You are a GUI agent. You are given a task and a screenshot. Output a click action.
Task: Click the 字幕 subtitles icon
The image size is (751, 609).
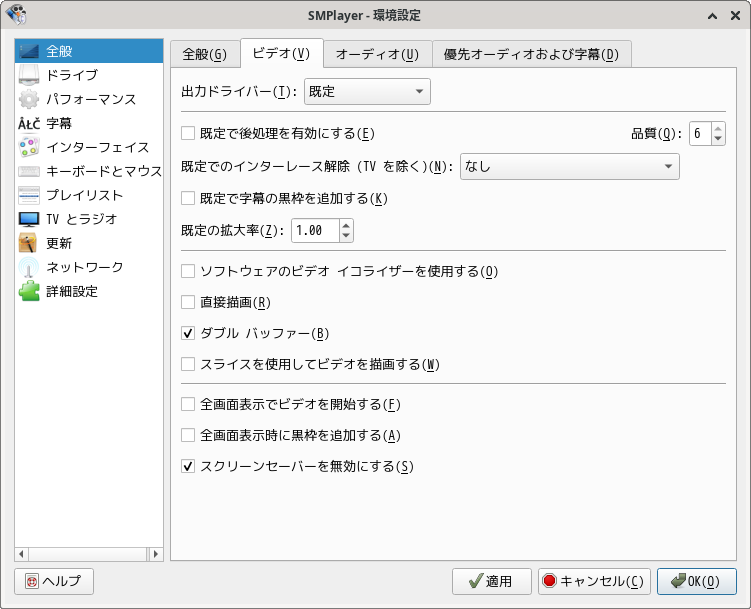click(30, 123)
